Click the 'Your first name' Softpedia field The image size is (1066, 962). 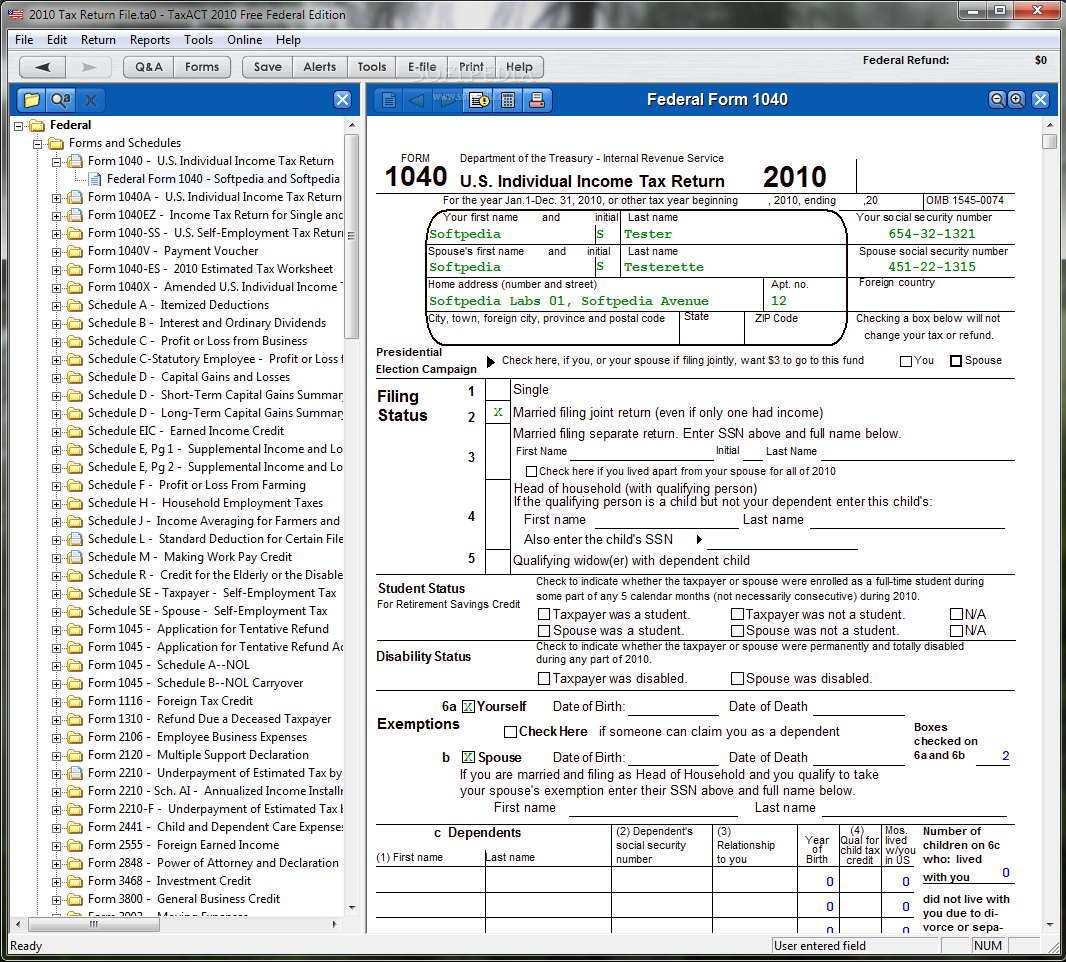coord(510,234)
